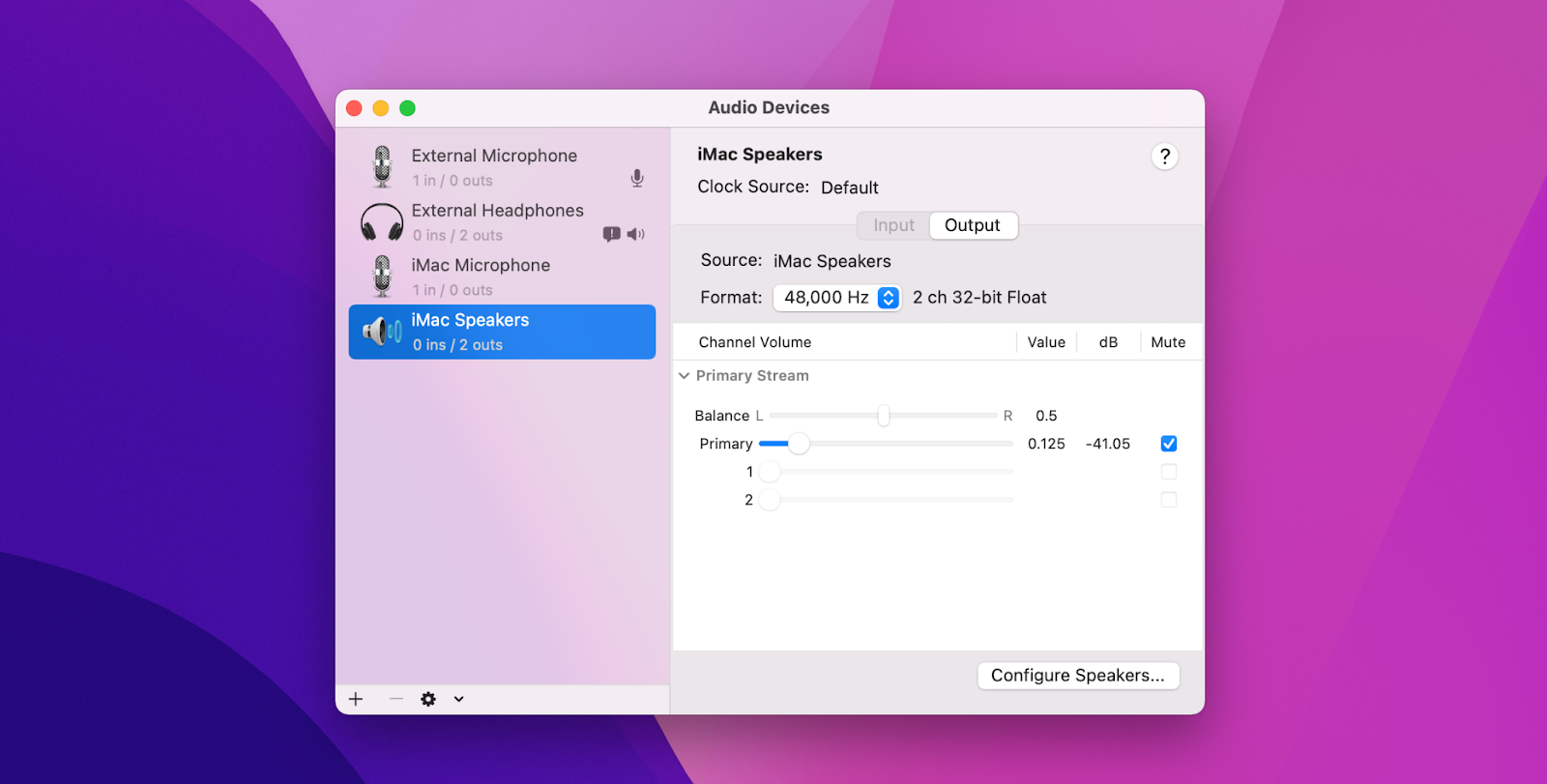Click the dB column header

pos(1108,342)
